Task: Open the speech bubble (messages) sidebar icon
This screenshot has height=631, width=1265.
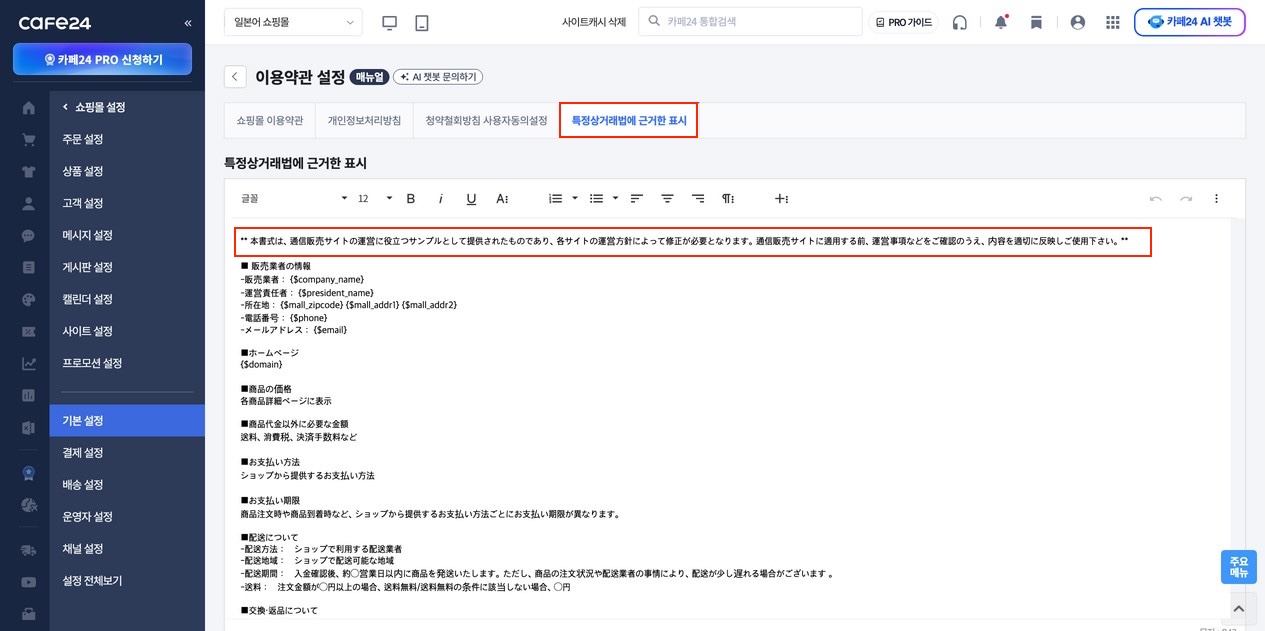Action: (29, 235)
